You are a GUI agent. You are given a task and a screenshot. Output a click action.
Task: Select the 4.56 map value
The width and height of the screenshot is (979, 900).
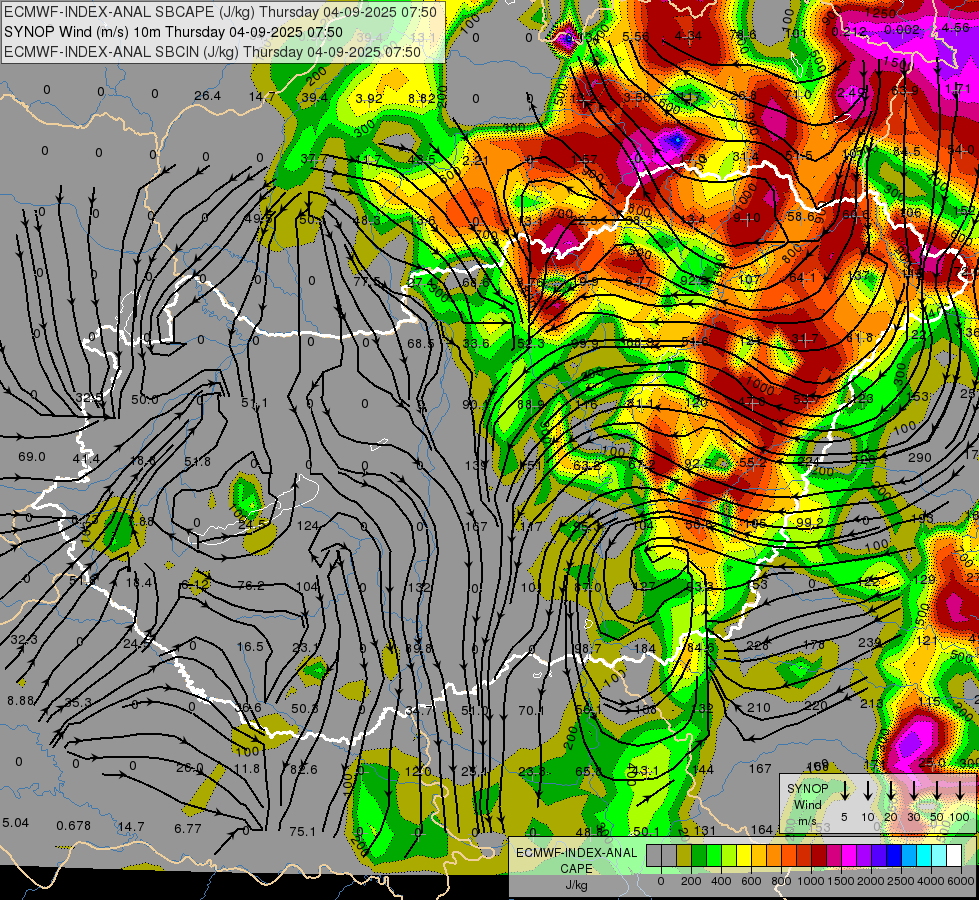coord(955,27)
